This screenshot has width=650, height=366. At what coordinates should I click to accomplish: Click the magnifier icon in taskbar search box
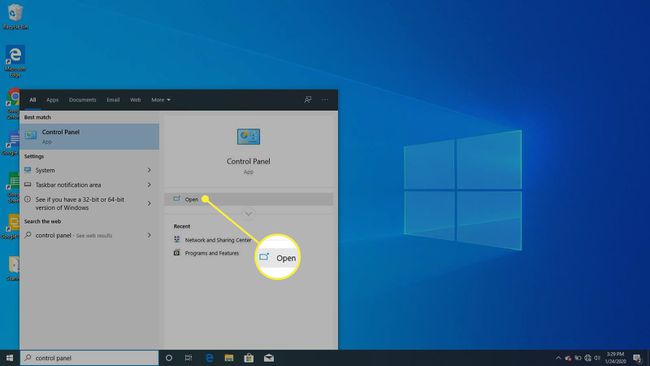pyautogui.click(x=28, y=358)
